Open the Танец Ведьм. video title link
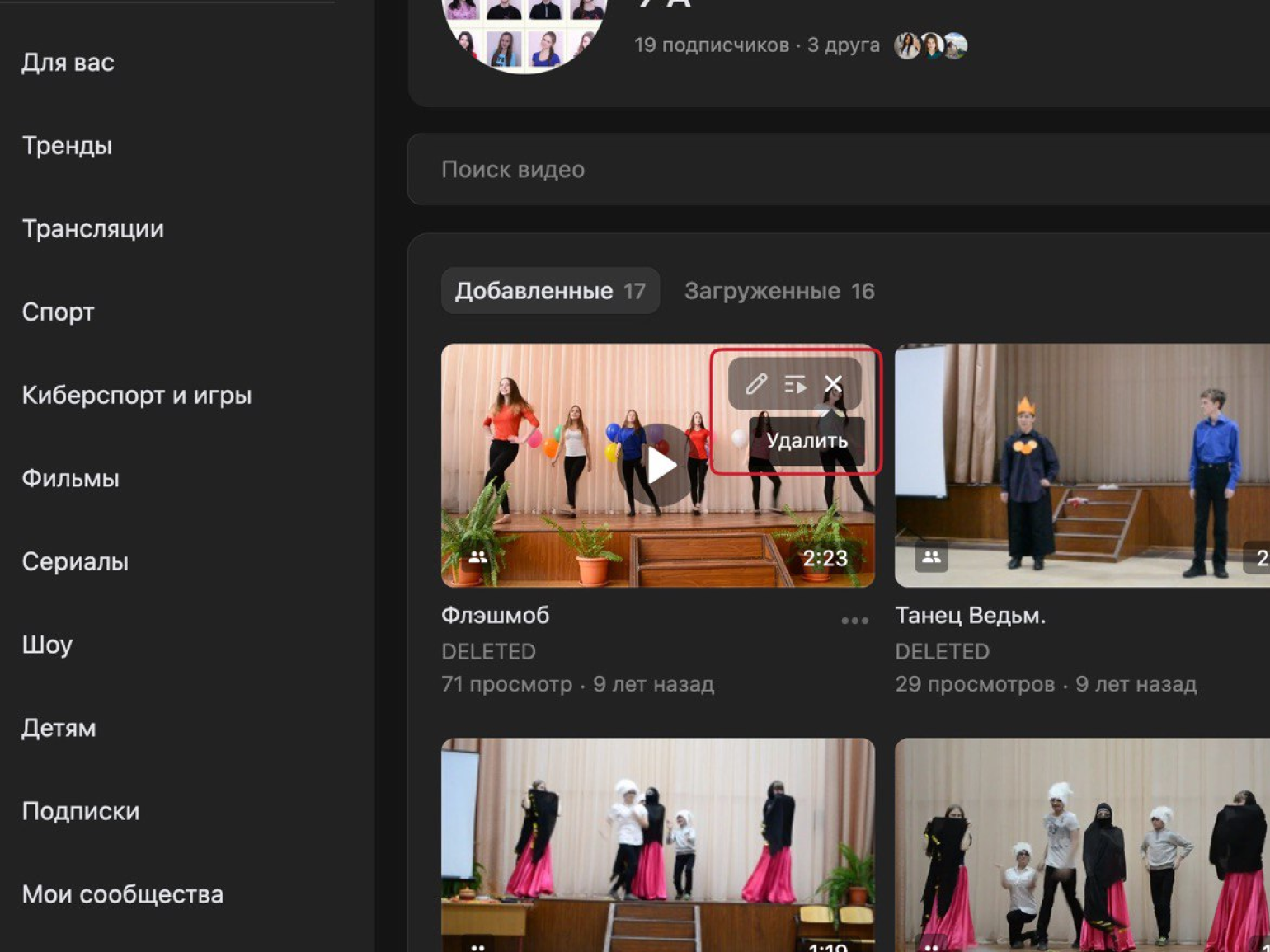Screen dimensions: 1270x952 971,616
